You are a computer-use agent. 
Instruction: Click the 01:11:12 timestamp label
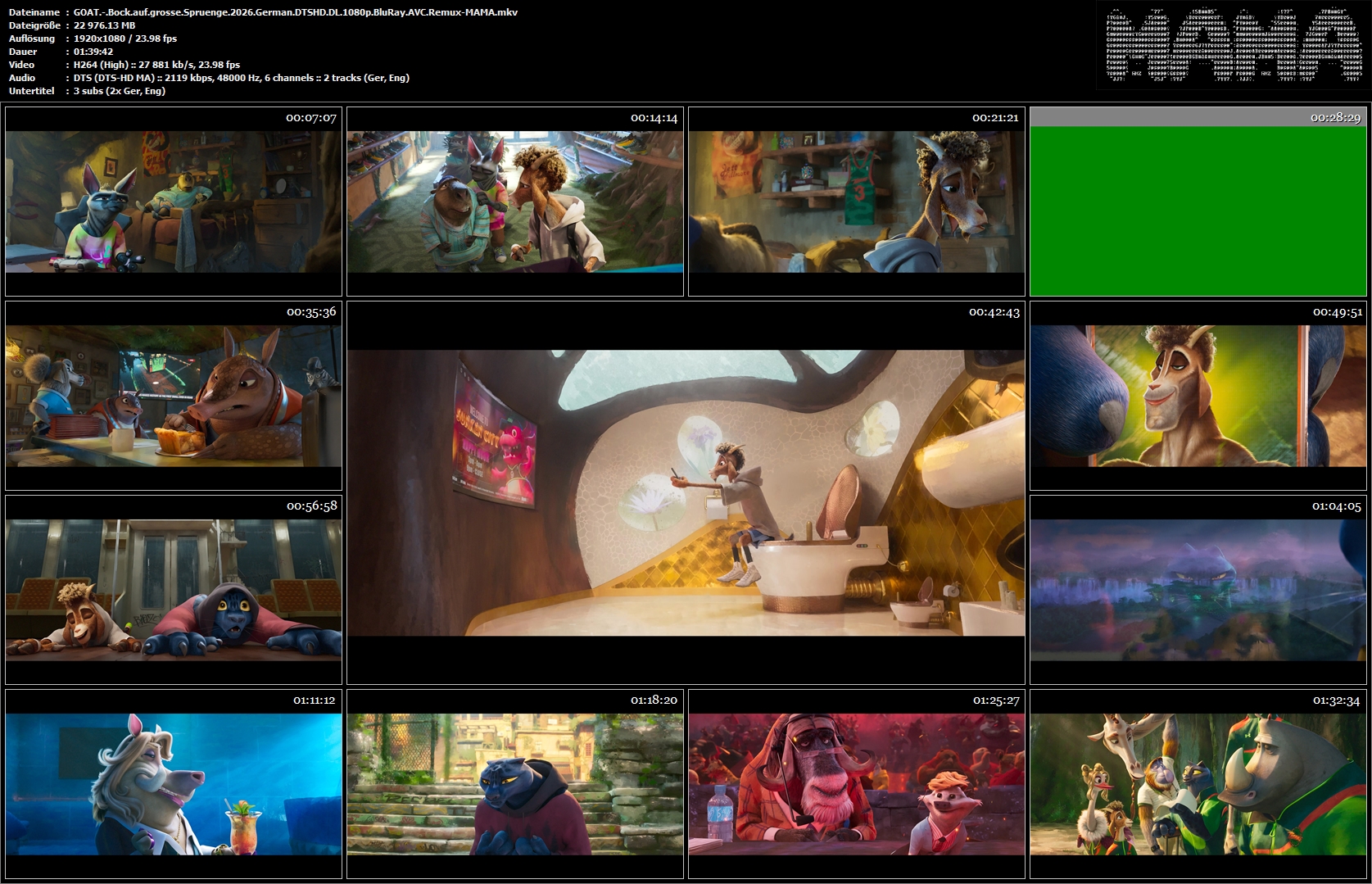(x=315, y=700)
